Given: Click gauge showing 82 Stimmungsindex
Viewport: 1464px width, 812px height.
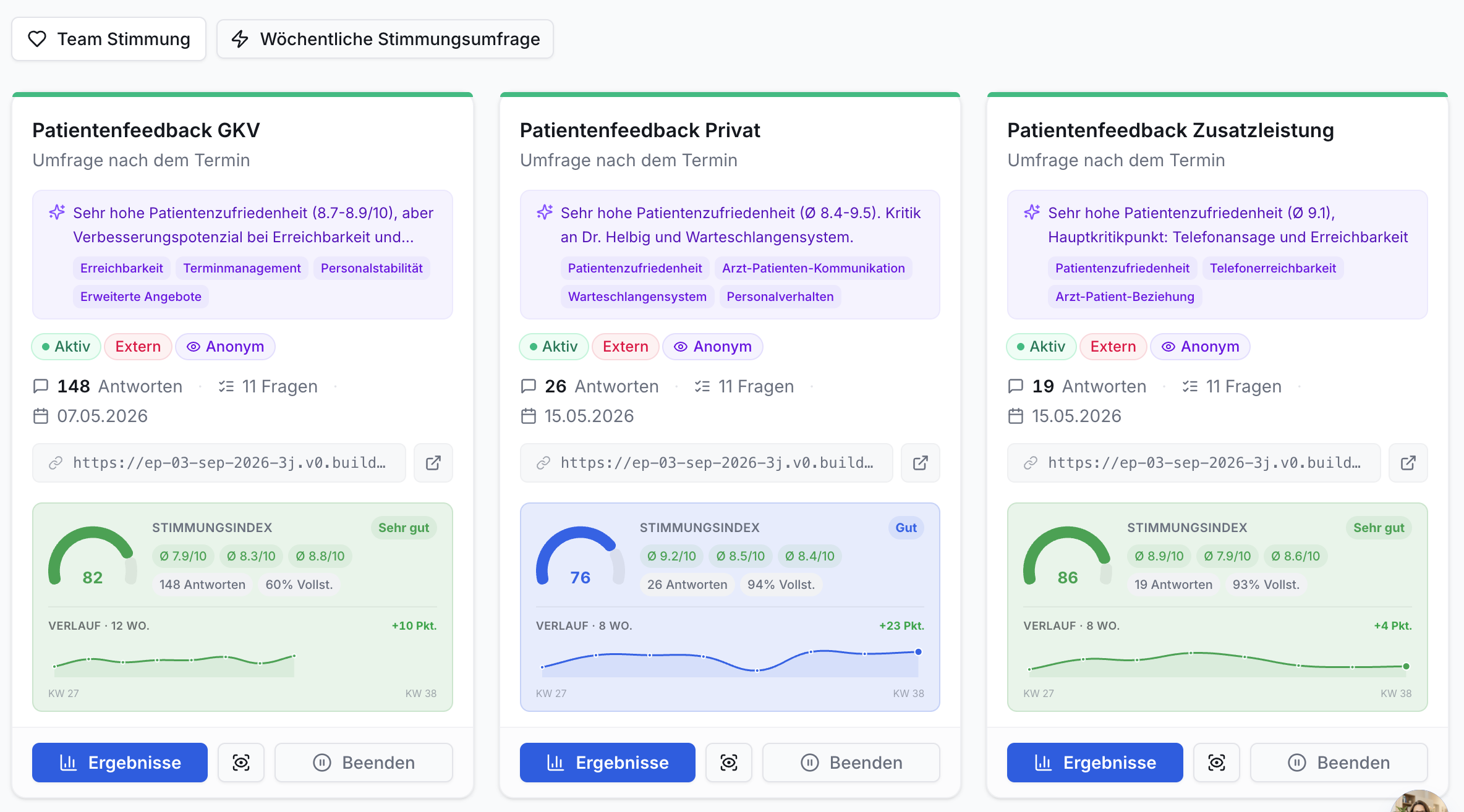Looking at the screenshot, I should tap(93, 556).
